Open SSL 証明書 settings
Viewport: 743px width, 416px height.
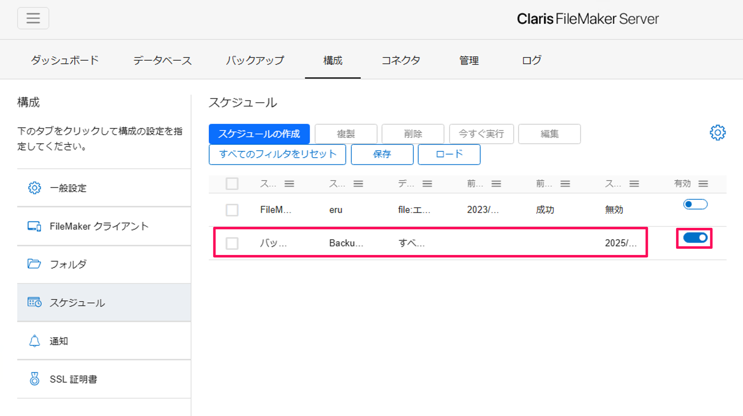104,379
